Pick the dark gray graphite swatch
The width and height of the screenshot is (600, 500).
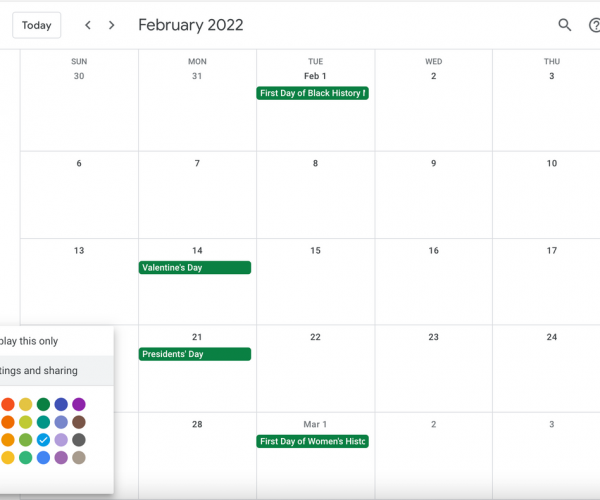[79, 440]
